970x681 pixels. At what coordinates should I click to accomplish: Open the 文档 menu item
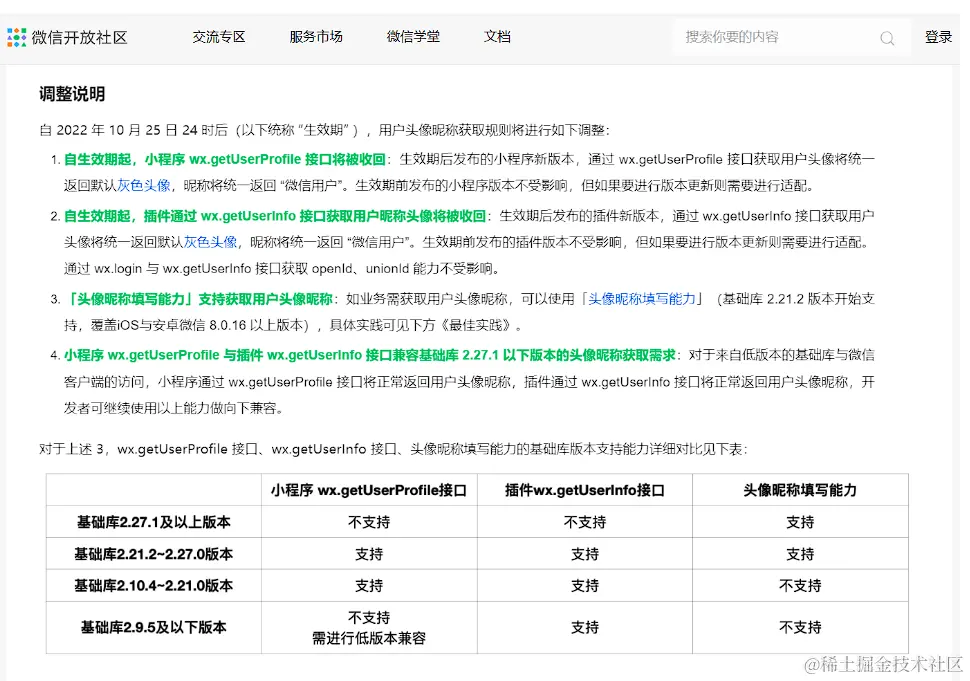[x=497, y=37]
